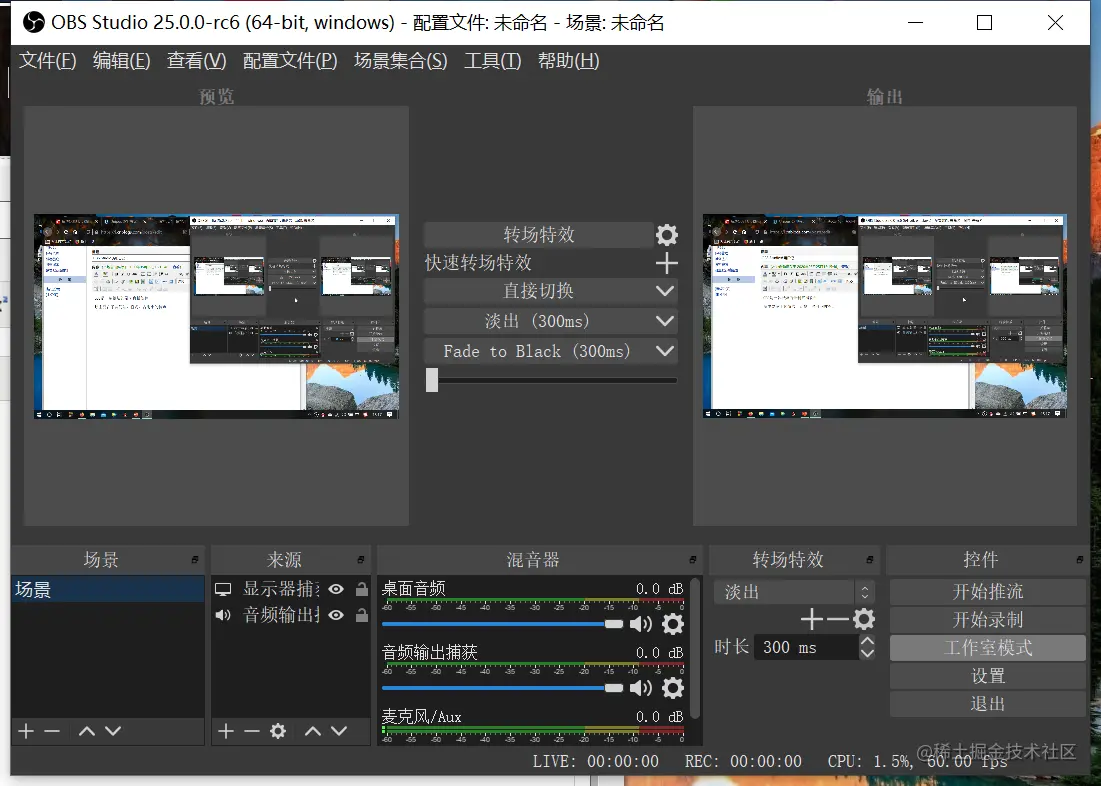The height and width of the screenshot is (786, 1101).
Task: Move the scene down
Action: tap(113, 731)
